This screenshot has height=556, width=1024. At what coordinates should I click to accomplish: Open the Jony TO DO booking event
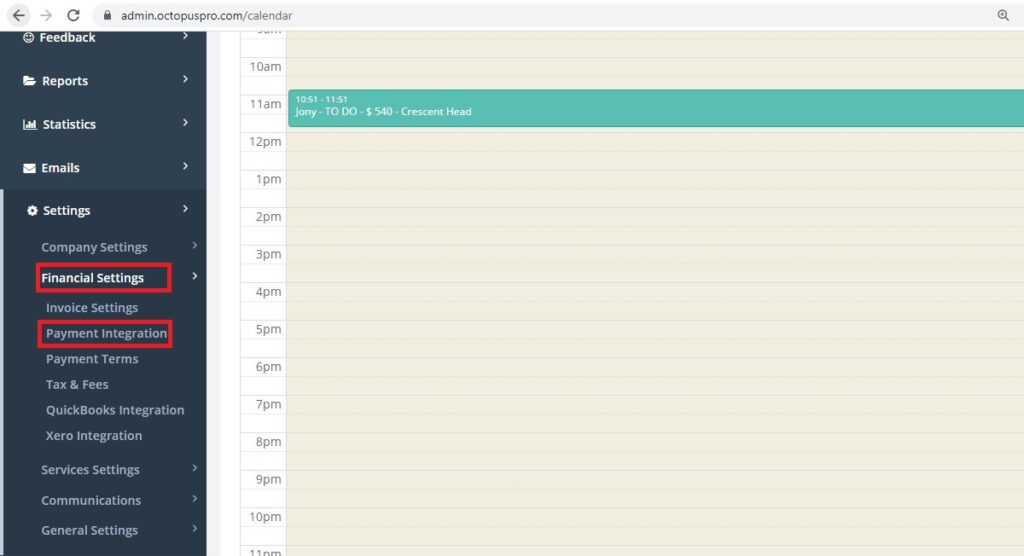[x=656, y=108]
